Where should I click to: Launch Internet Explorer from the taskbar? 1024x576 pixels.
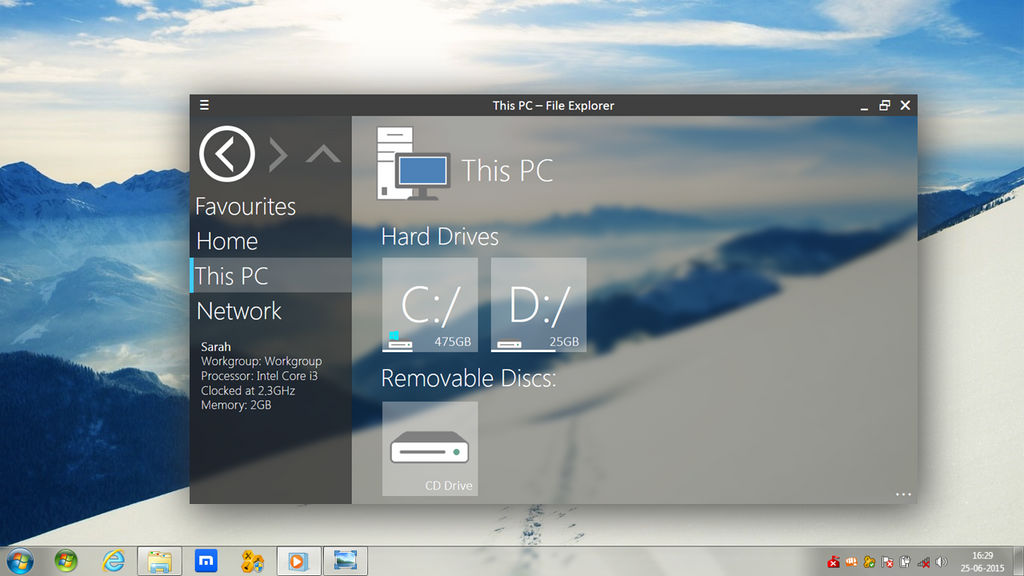114,561
